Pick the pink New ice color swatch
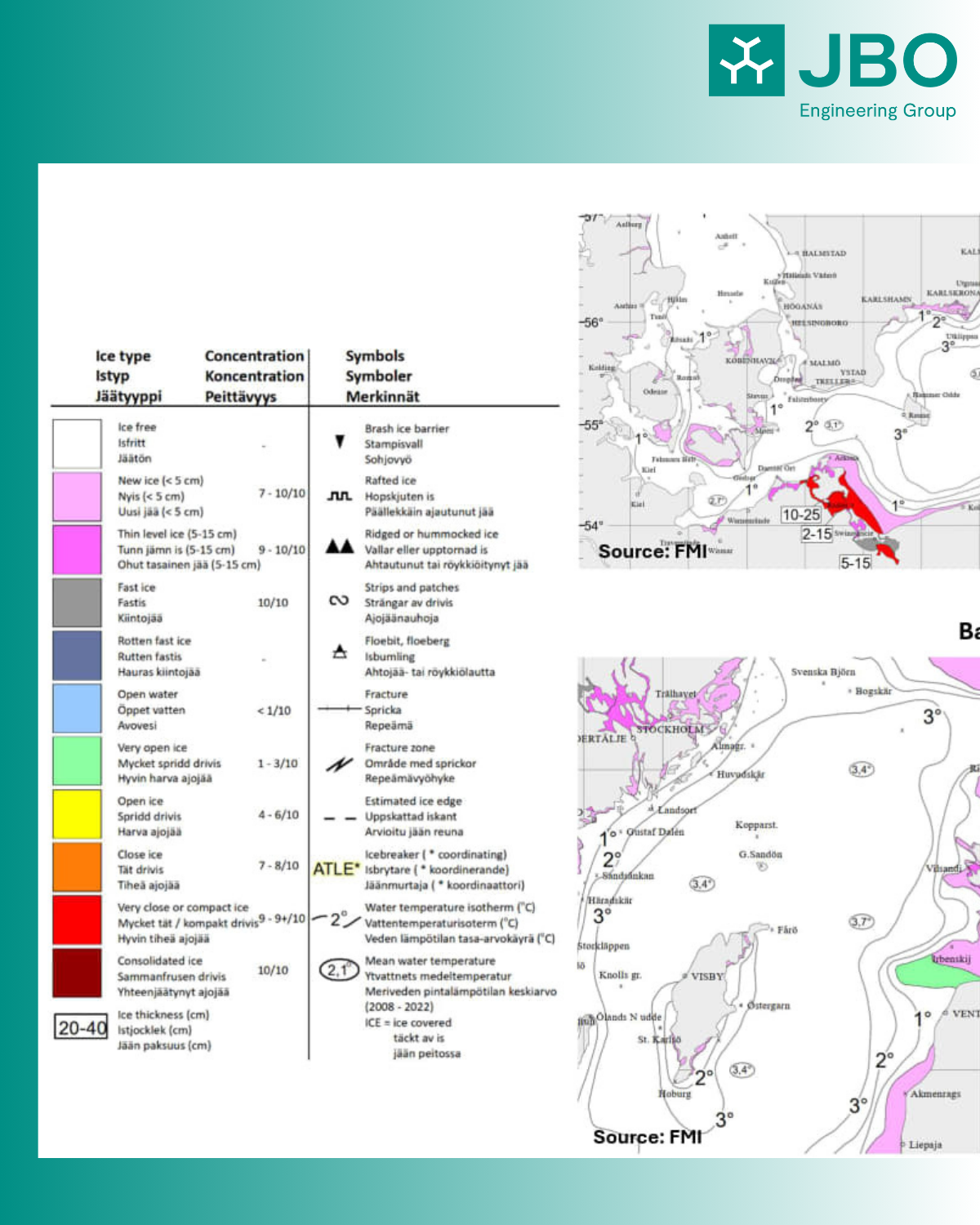The width and height of the screenshot is (980, 1225). click(x=77, y=496)
